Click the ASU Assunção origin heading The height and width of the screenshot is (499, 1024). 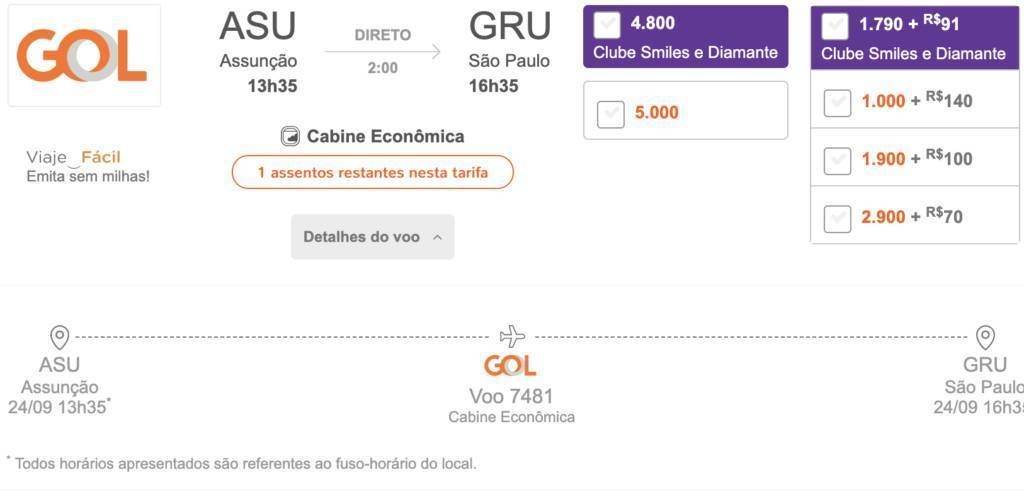258,39
